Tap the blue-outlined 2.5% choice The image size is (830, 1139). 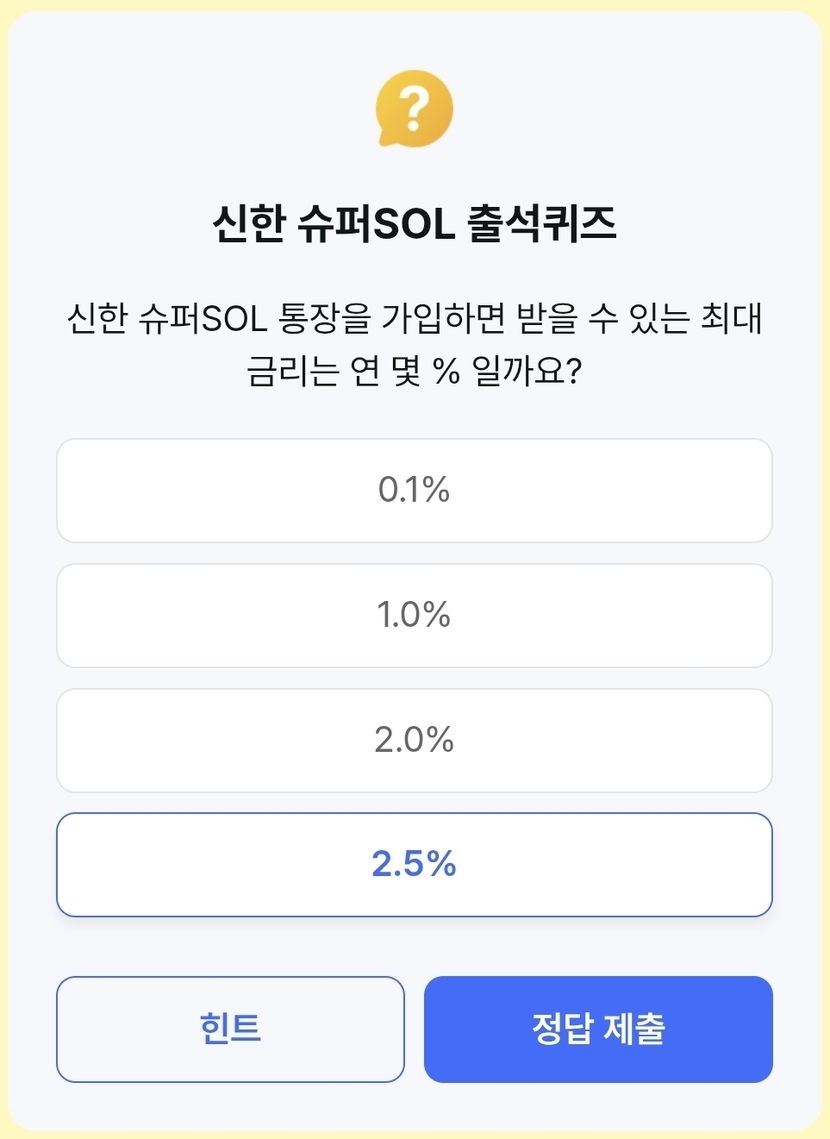point(414,865)
